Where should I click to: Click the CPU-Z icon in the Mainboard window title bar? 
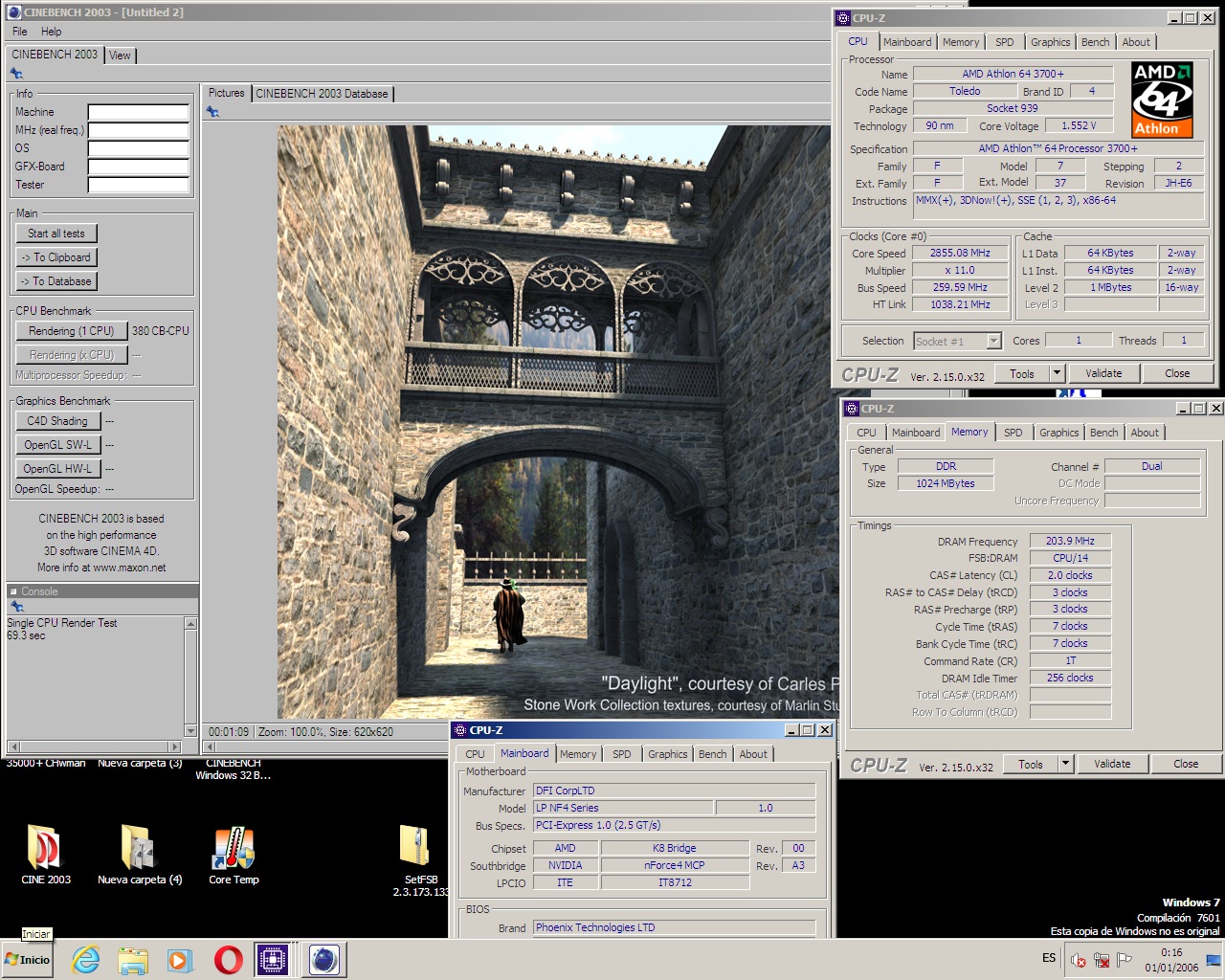point(459,730)
